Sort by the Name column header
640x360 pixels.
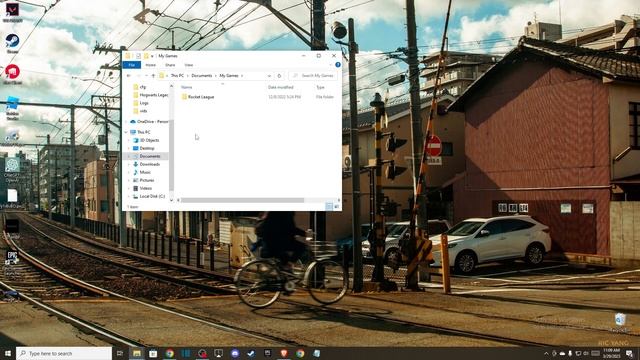[187, 87]
